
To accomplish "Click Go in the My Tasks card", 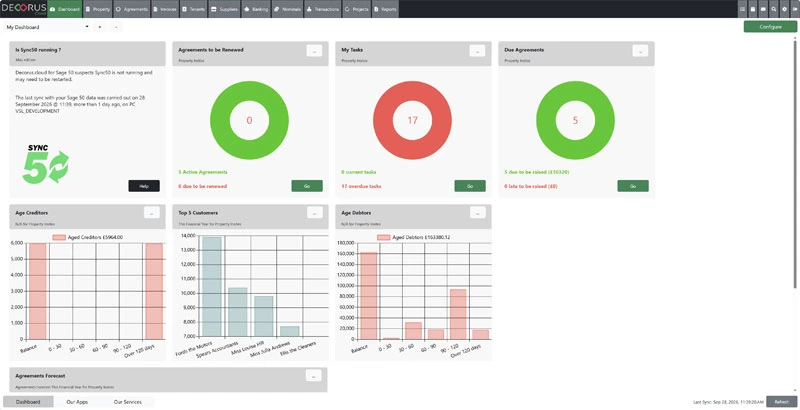I will click(470, 186).
